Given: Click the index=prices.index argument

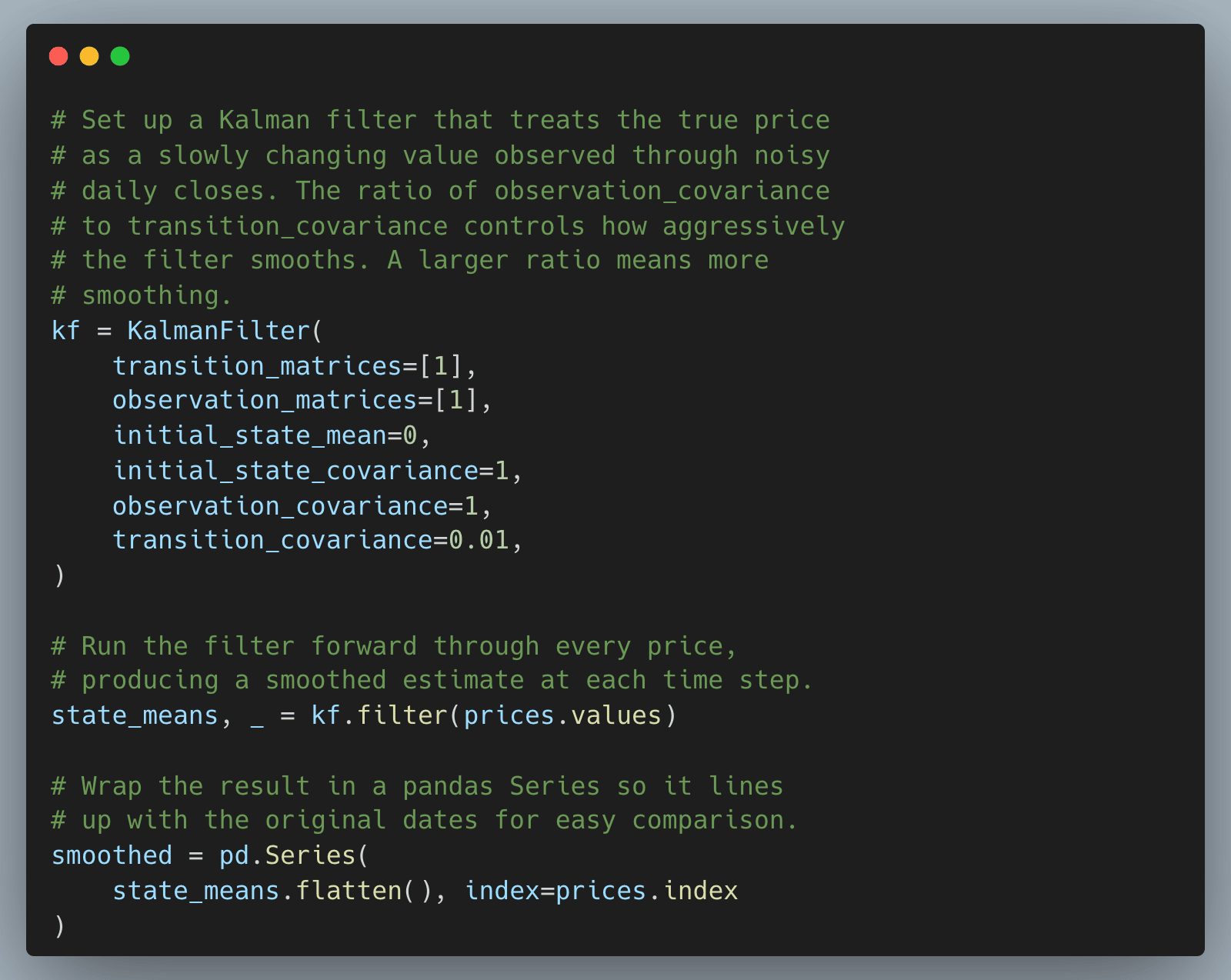Looking at the screenshot, I should (x=601, y=891).
